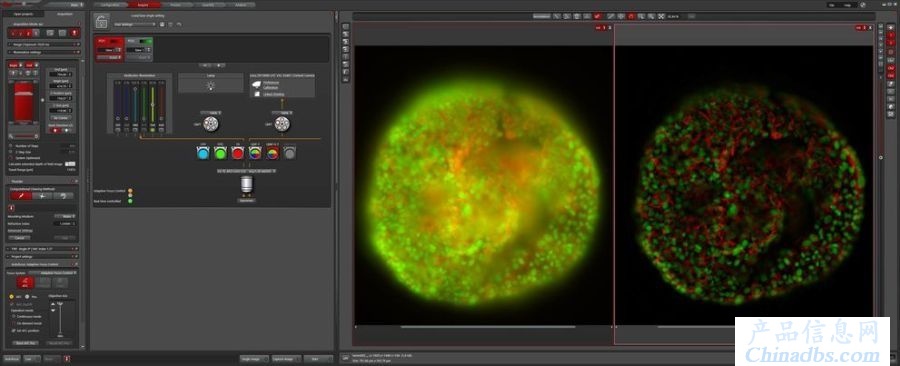Screen dimensions: 900x366
Task: Switch to the Analysis tab
Action: (239, 5)
